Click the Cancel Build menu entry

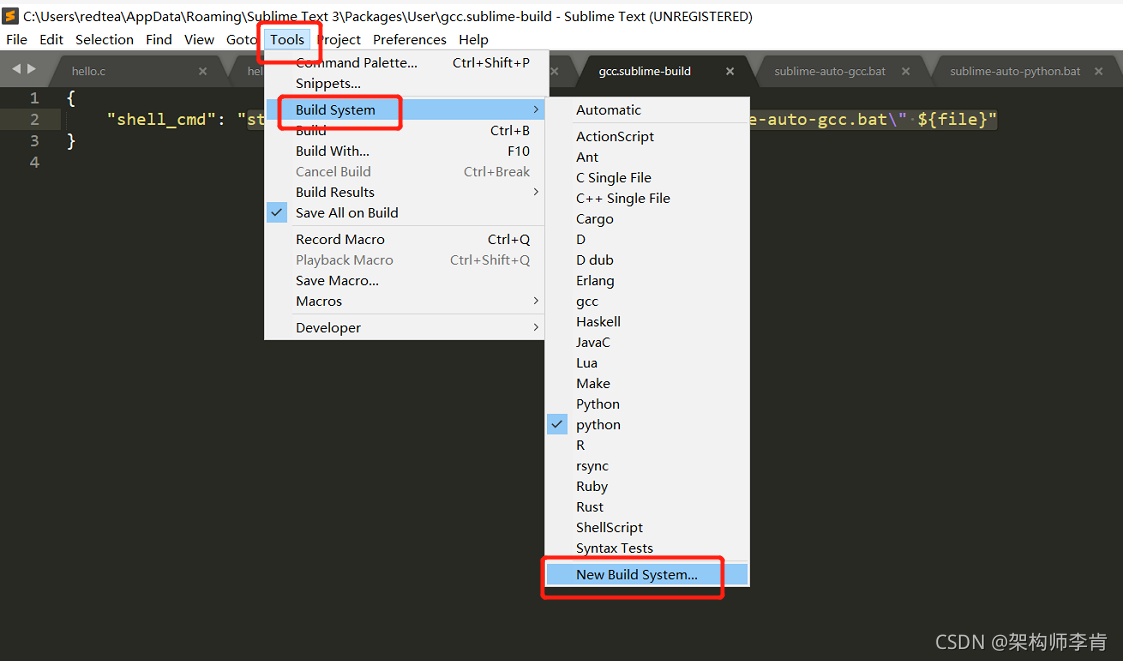405,171
